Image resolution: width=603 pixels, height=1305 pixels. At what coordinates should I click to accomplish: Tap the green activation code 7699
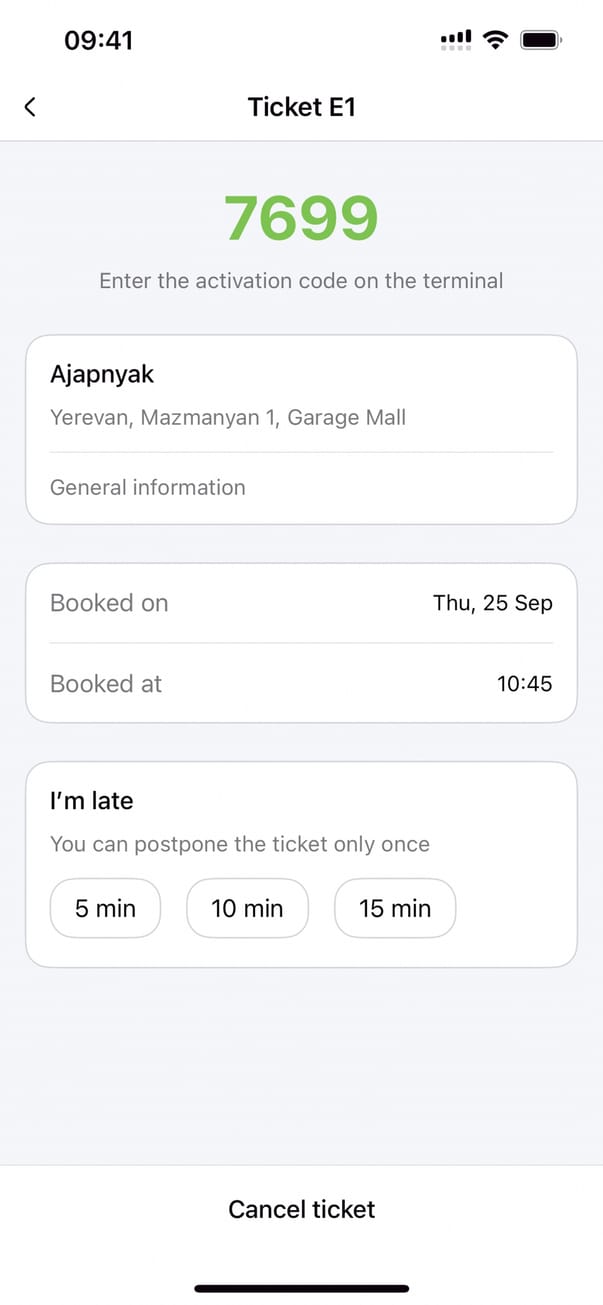[301, 219]
